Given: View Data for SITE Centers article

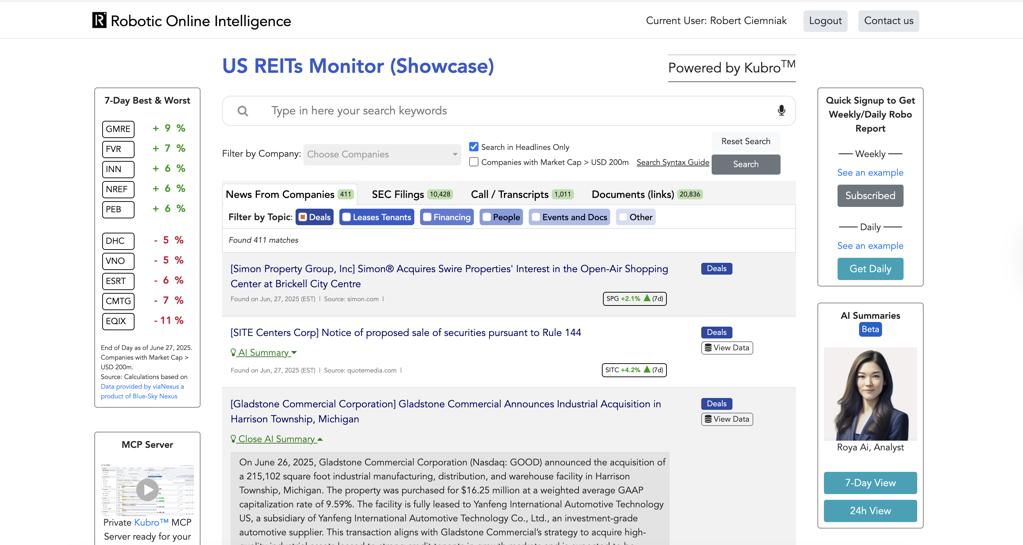Looking at the screenshot, I should [727, 348].
